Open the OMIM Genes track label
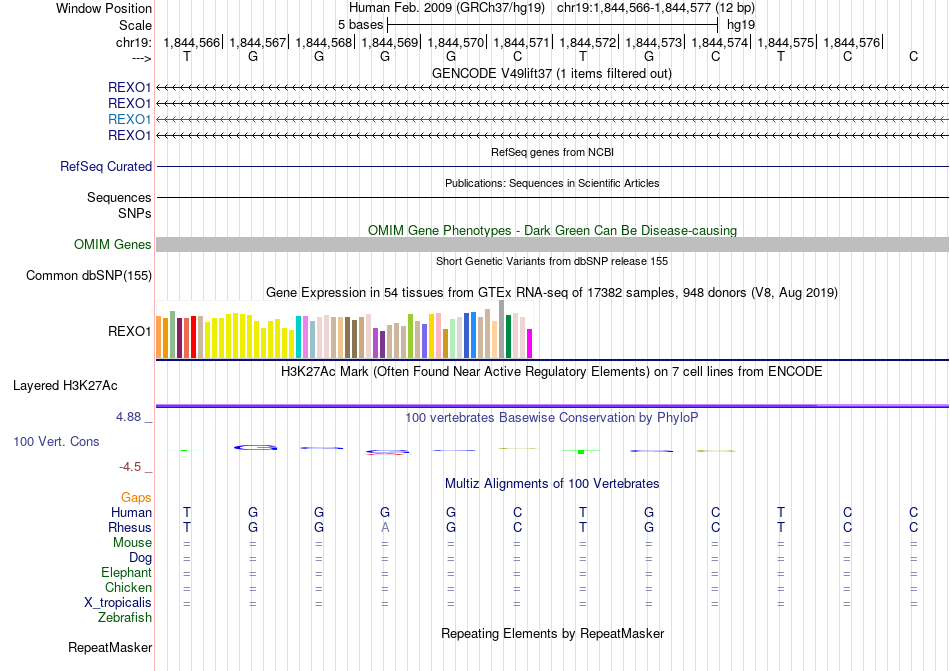950x671 pixels. pos(113,244)
